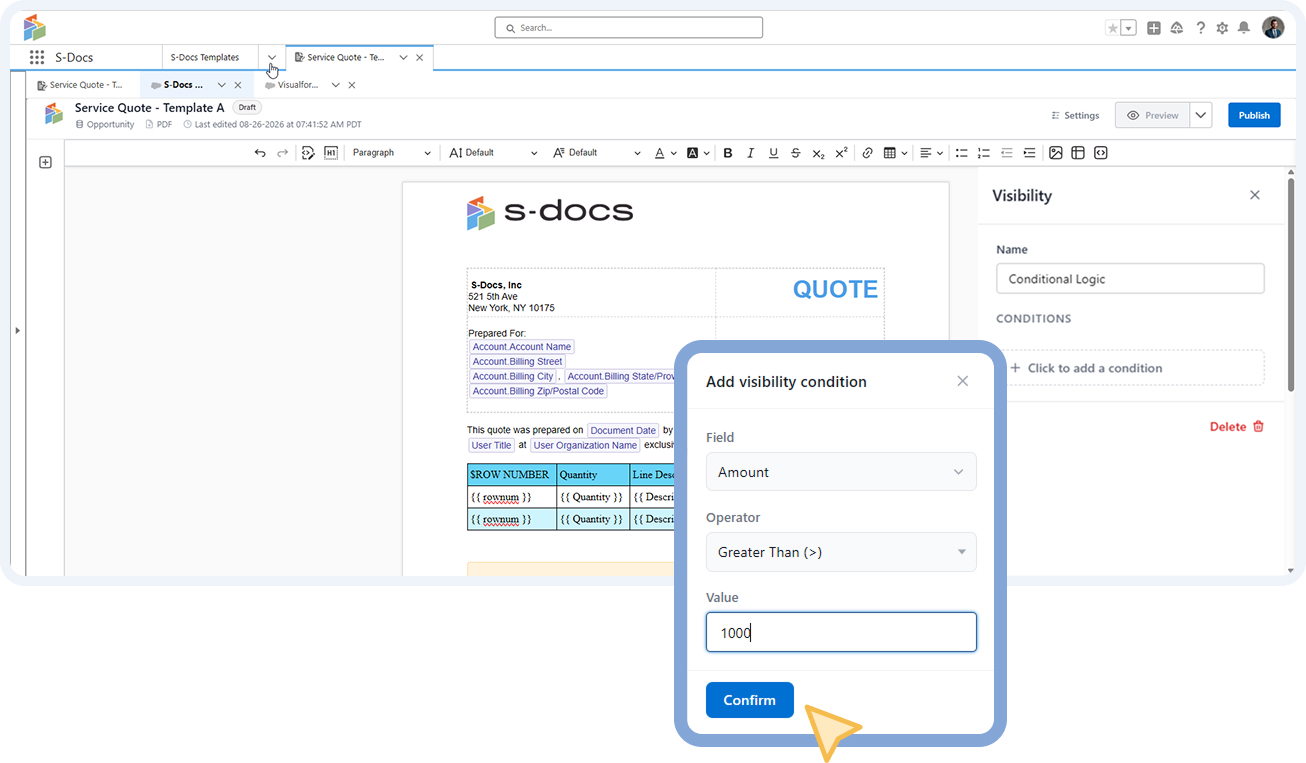1306x763 pixels.
Task: Open template Settings
Action: click(x=1075, y=115)
